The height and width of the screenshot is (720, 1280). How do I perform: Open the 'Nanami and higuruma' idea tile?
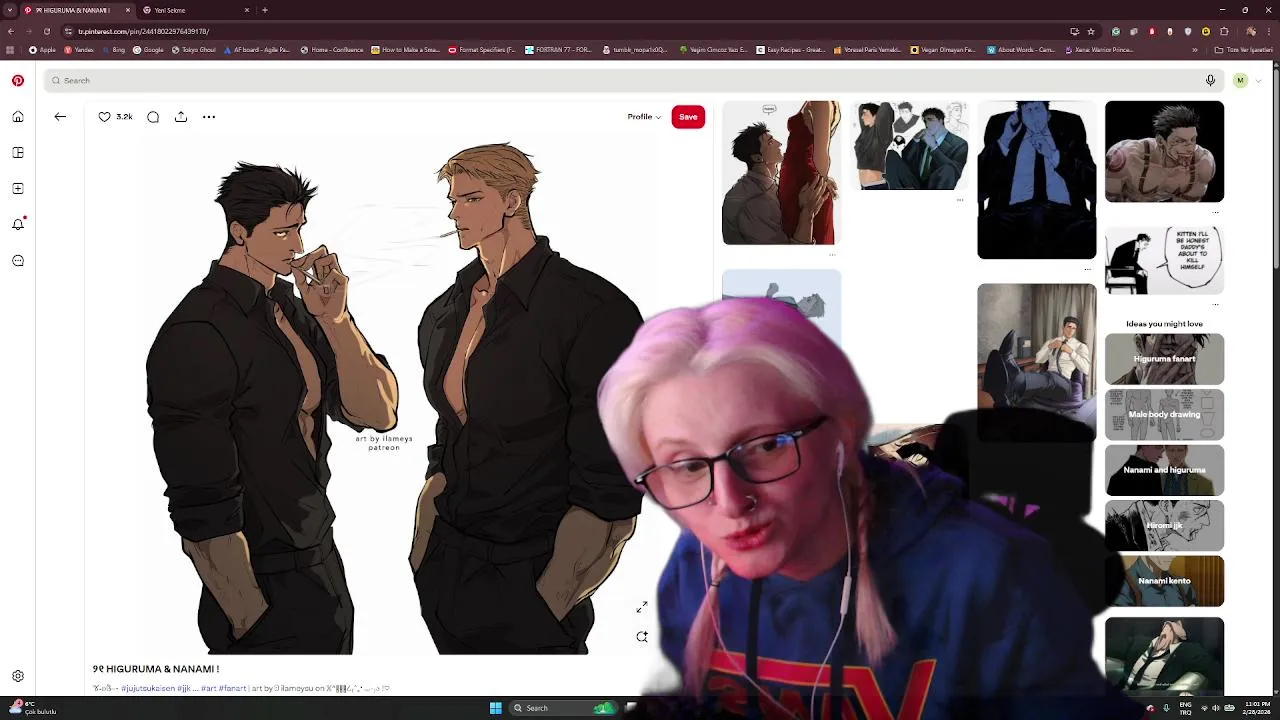click(x=1164, y=470)
